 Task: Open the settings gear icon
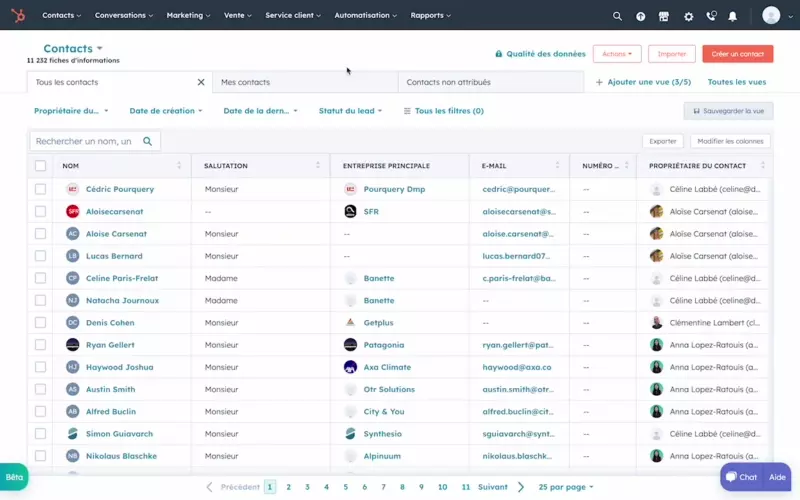pos(688,16)
